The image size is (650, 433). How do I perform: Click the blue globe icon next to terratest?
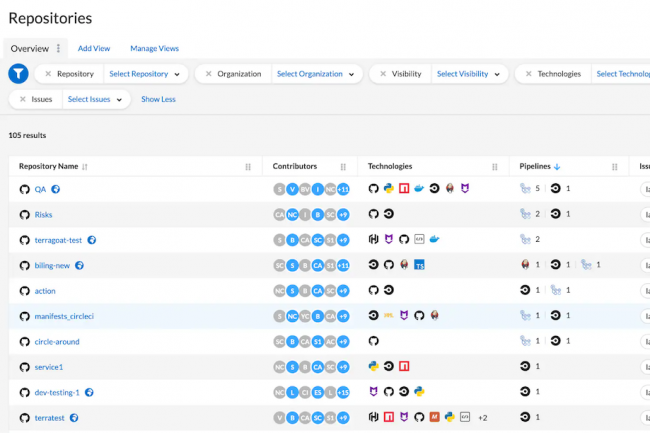point(73,418)
